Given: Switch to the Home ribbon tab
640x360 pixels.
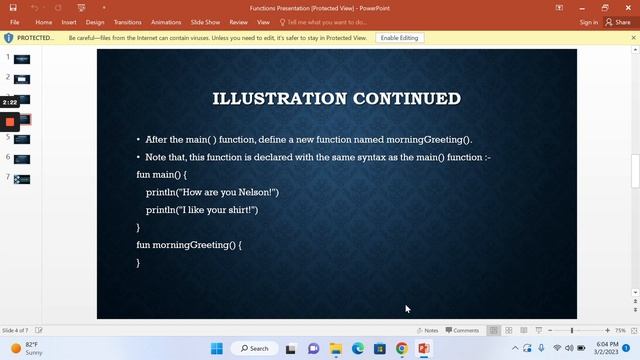Looking at the screenshot, I should [44, 22].
